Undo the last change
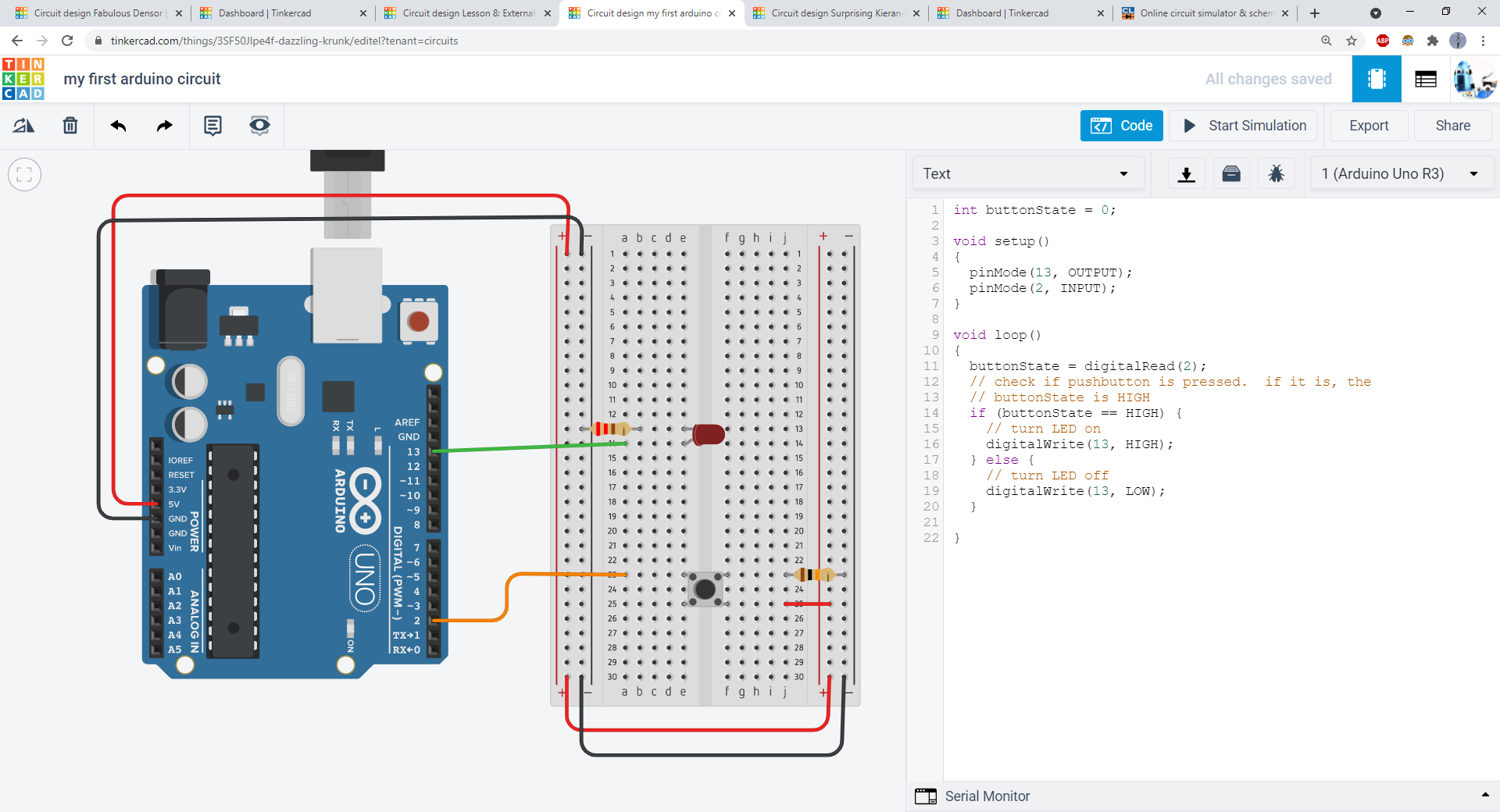Screen dimensions: 1500x812 coord(118,125)
